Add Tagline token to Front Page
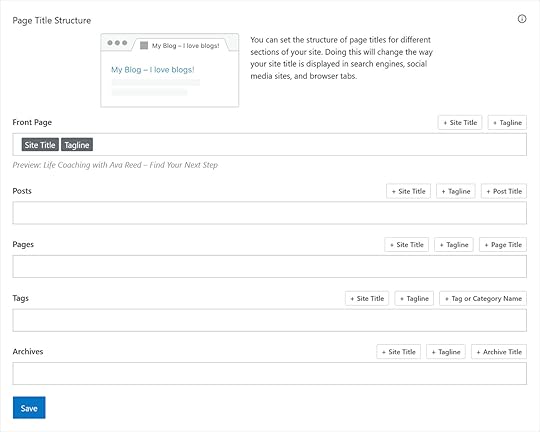The width and height of the screenshot is (540, 432). coord(507,123)
